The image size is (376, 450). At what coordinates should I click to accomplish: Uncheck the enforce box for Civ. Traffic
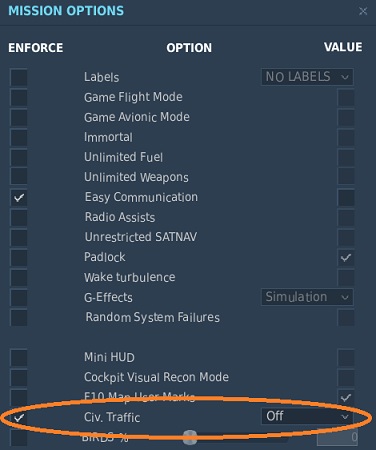coord(19,417)
